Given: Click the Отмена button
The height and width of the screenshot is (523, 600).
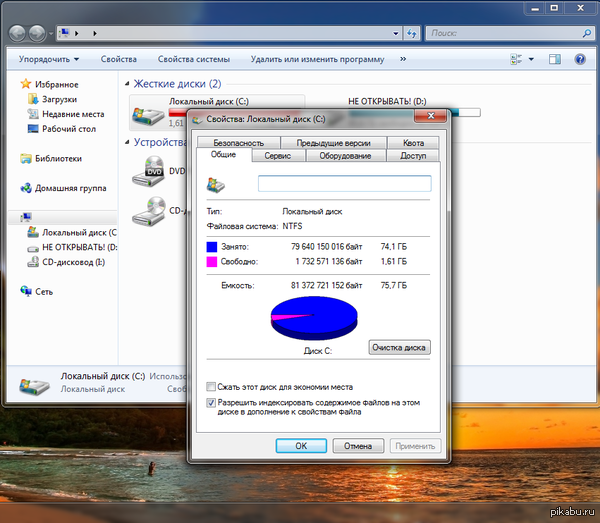Looking at the screenshot, I should pos(358,446).
